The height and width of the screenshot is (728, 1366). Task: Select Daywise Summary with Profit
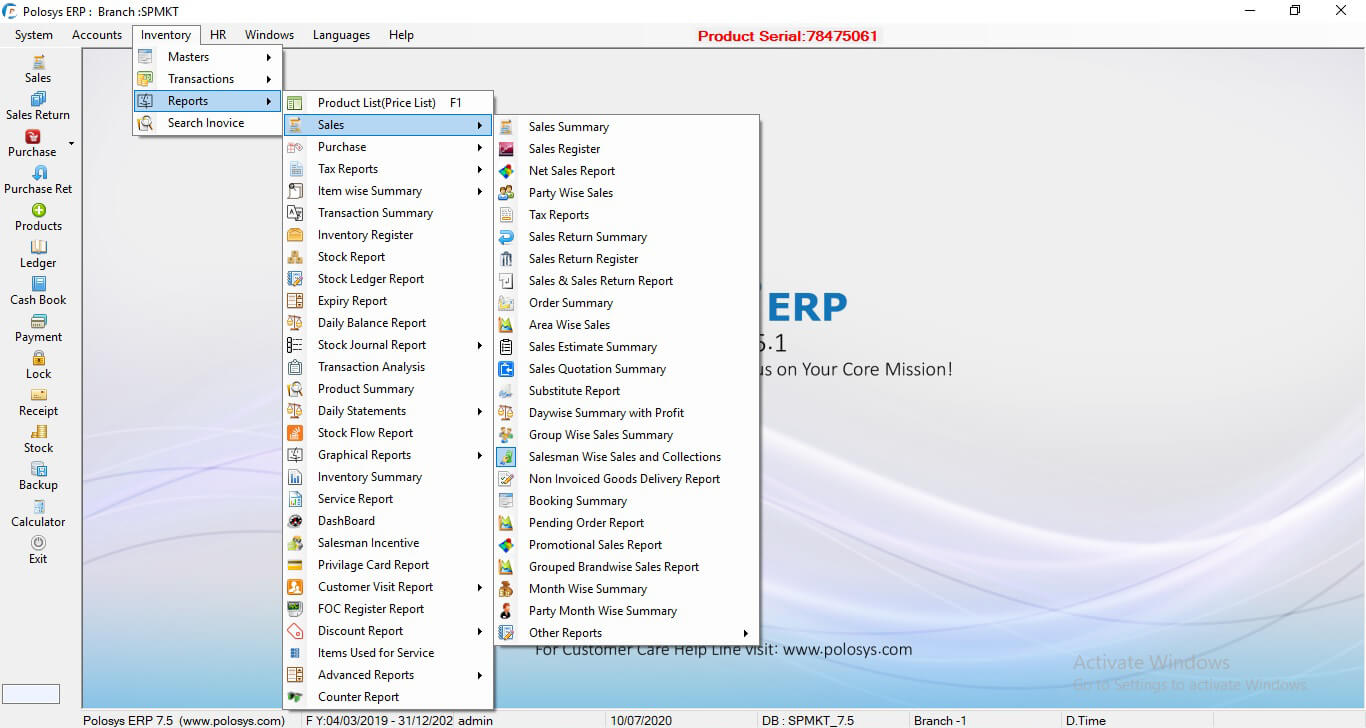(627, 413)
